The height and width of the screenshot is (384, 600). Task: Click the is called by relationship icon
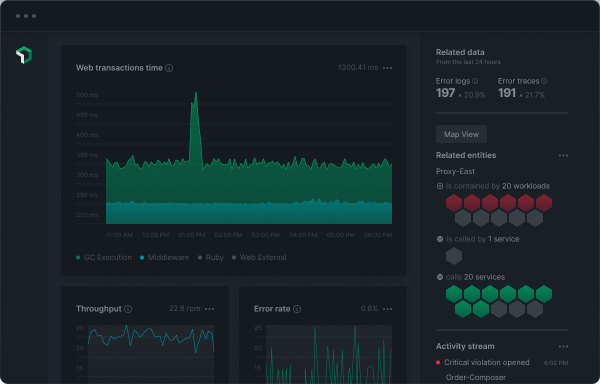point(440,239)
